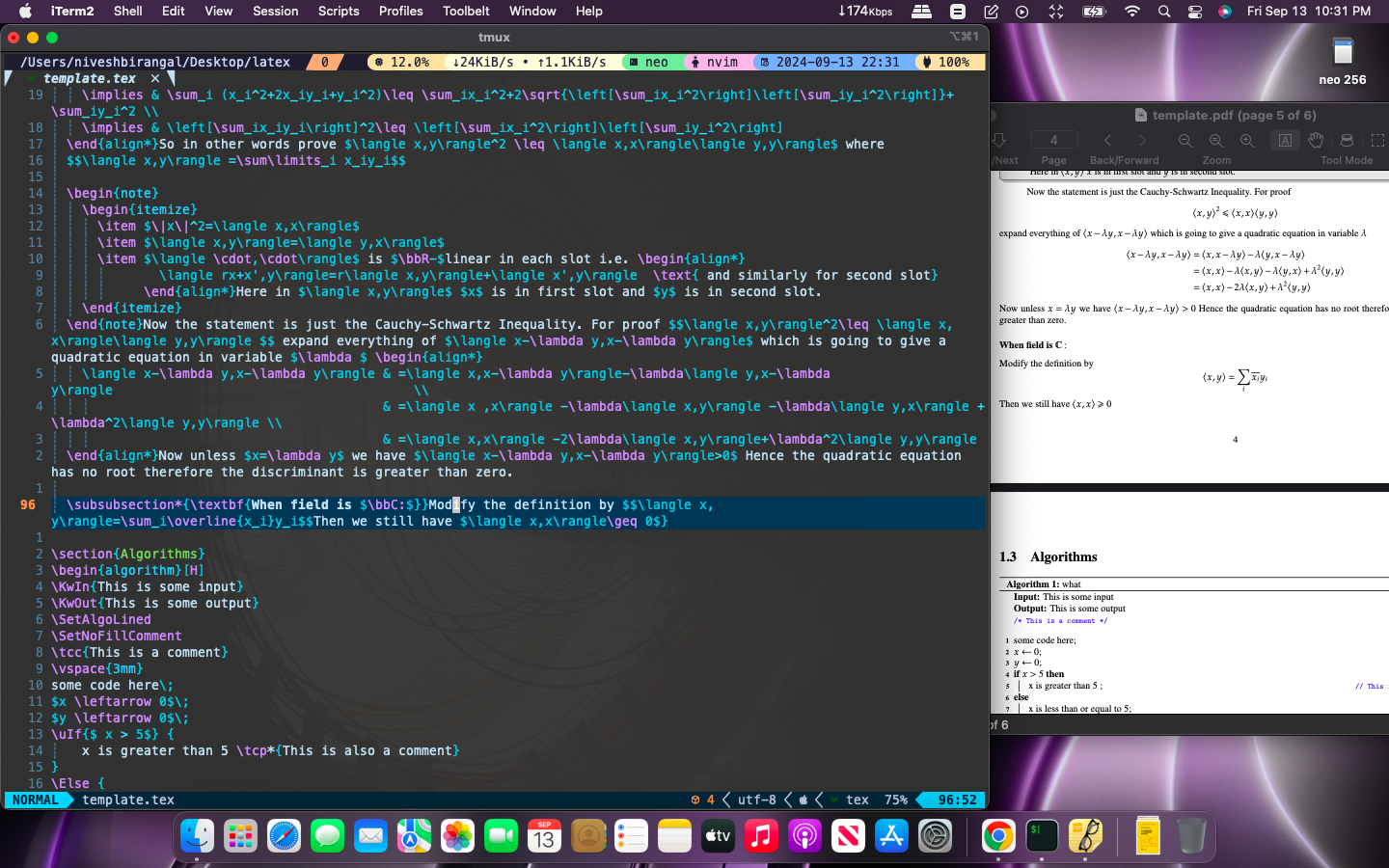This screenshot has height=868, width=1389.
Task: Open Wi-Fi status in menu bar
Action: [1131, 11]
